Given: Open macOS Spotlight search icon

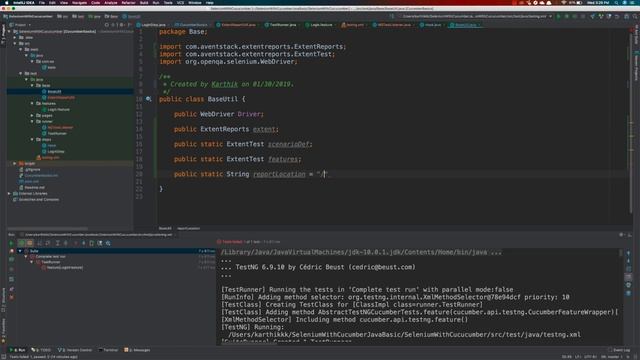Looking at the screenshot, I should 616,2.
